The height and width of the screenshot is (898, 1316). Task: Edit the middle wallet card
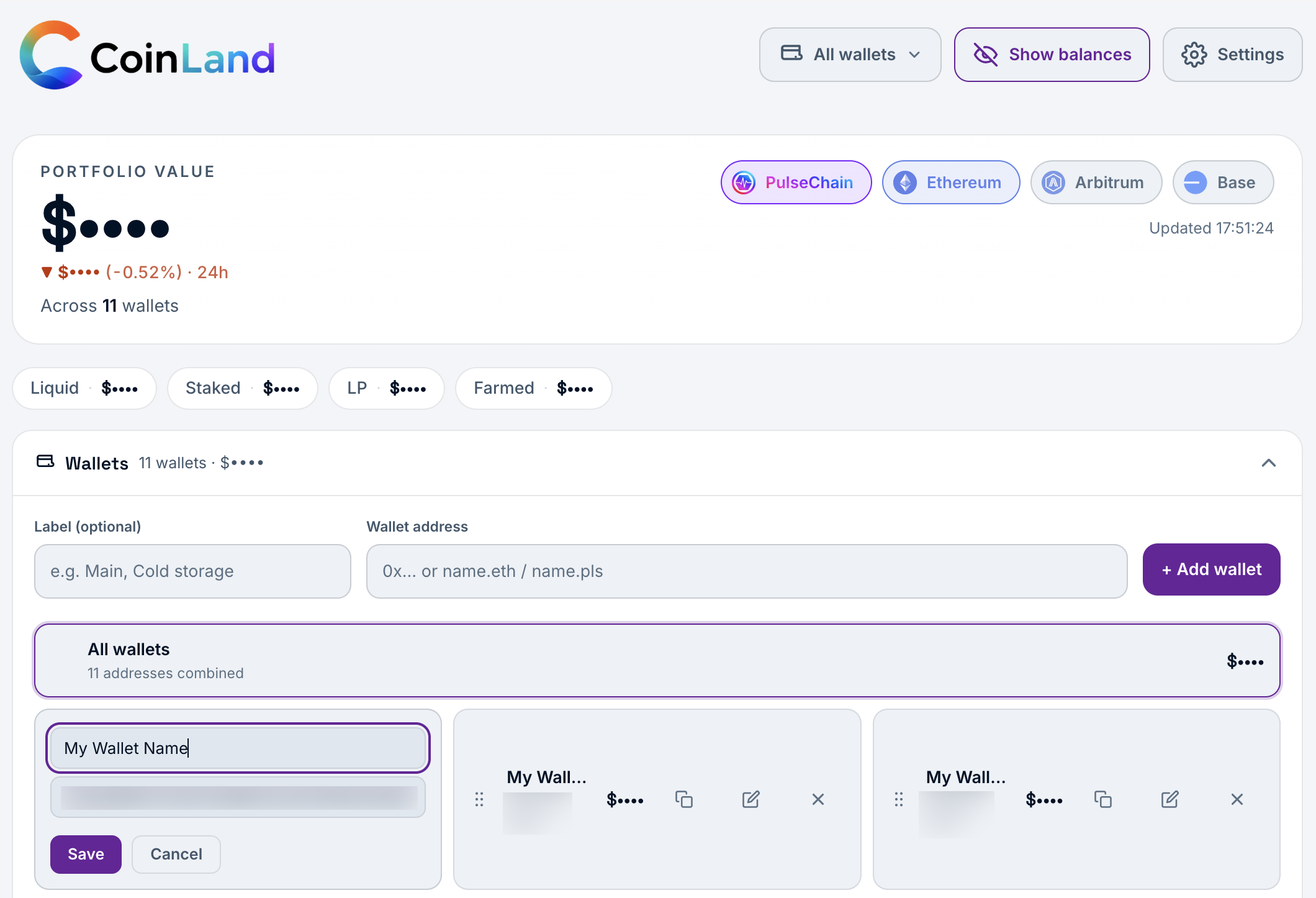point(751,799)
